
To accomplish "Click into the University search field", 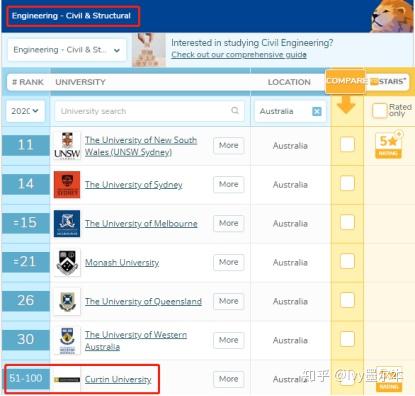I will click(149, 111).
